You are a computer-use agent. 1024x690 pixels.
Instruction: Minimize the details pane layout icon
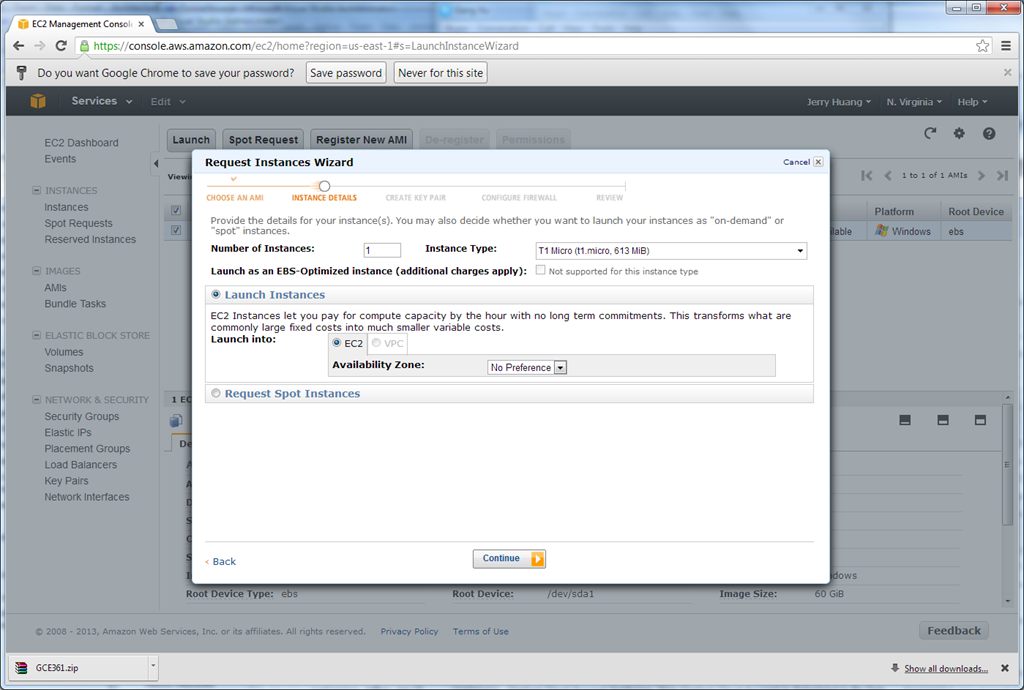(905, 420)
